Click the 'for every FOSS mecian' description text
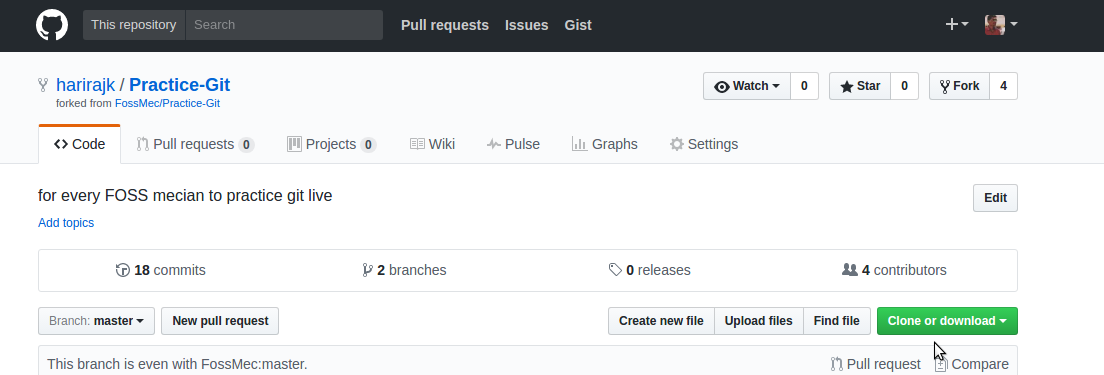The width and height of the screenshot is (1104, 375). (x=185, y=196)
